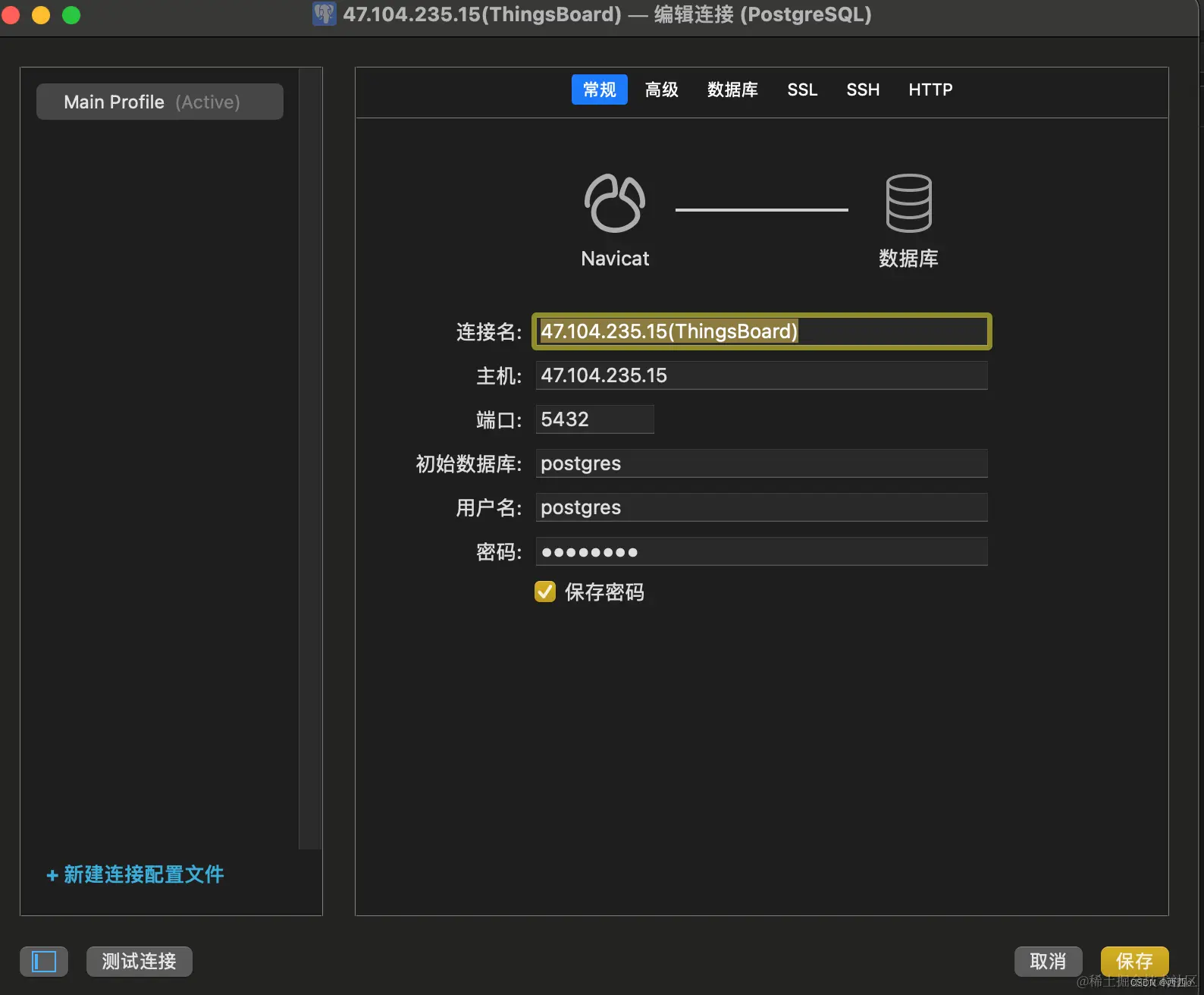The width and height of the screenshot is (1204, 995).
Task: Select the Main Profile (Active) item
Action: (160, 102)
